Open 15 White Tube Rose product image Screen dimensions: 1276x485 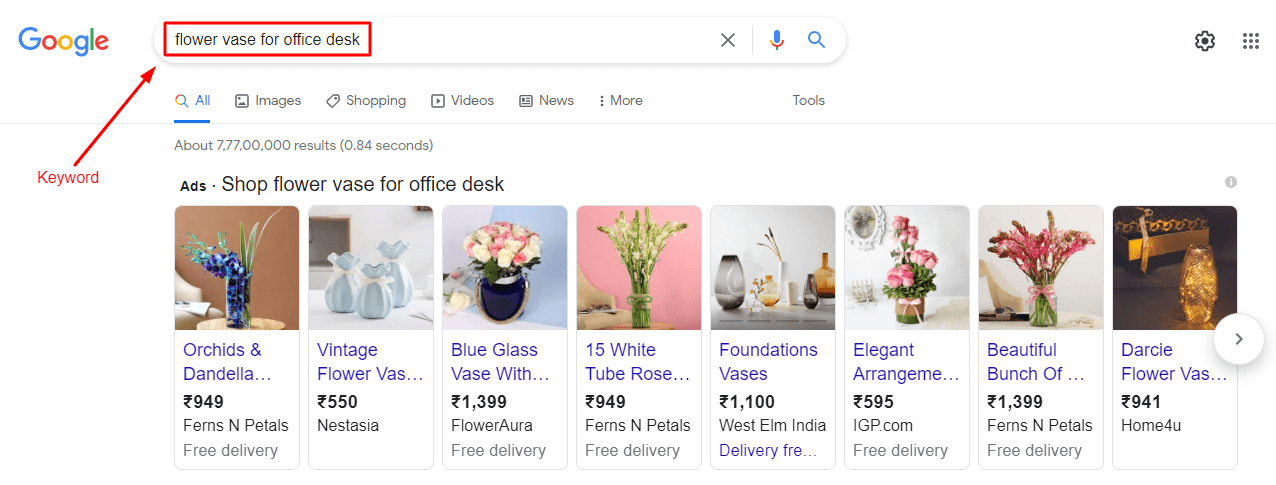639,268
